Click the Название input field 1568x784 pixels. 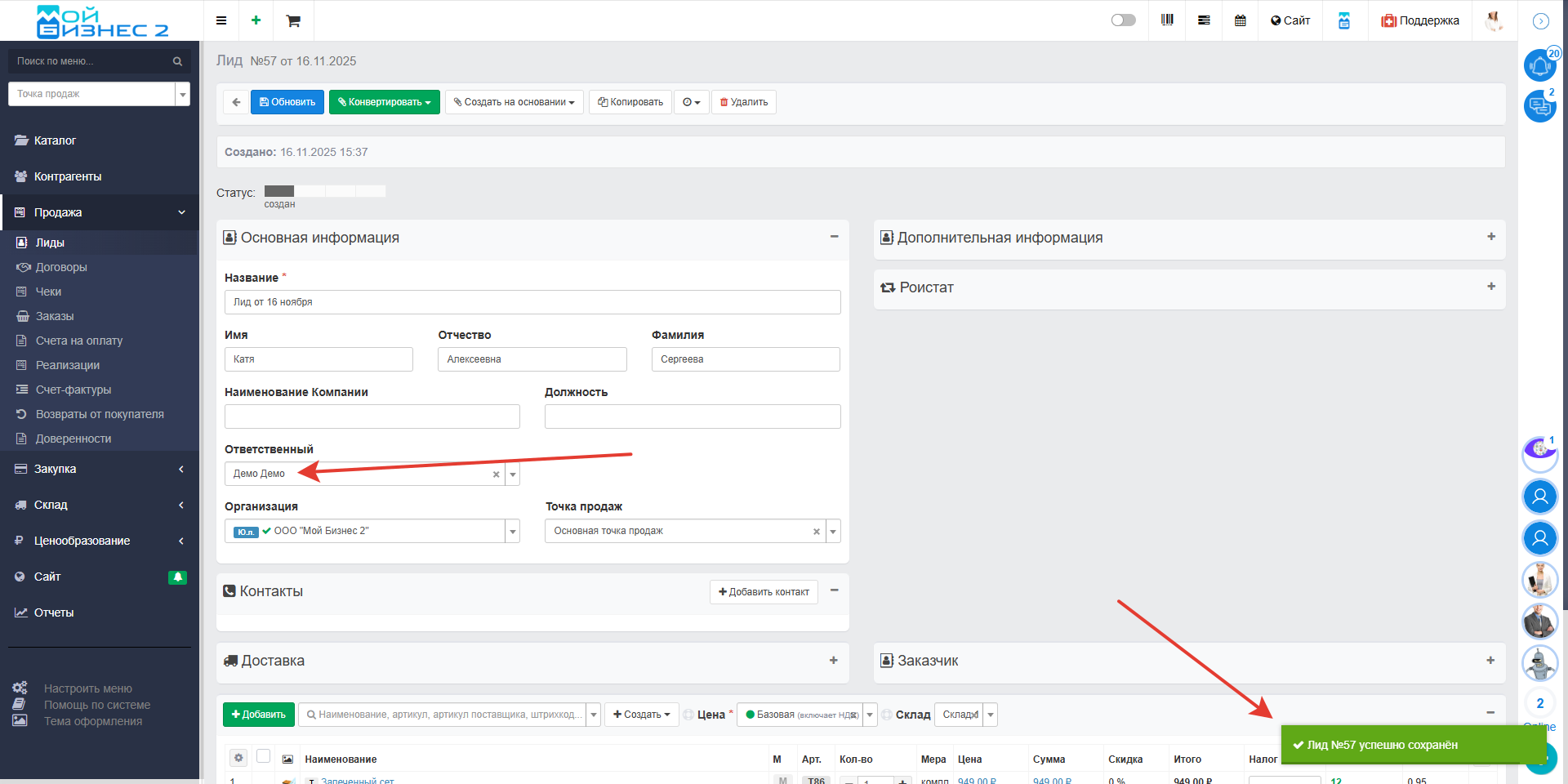[x=532, y=302]
